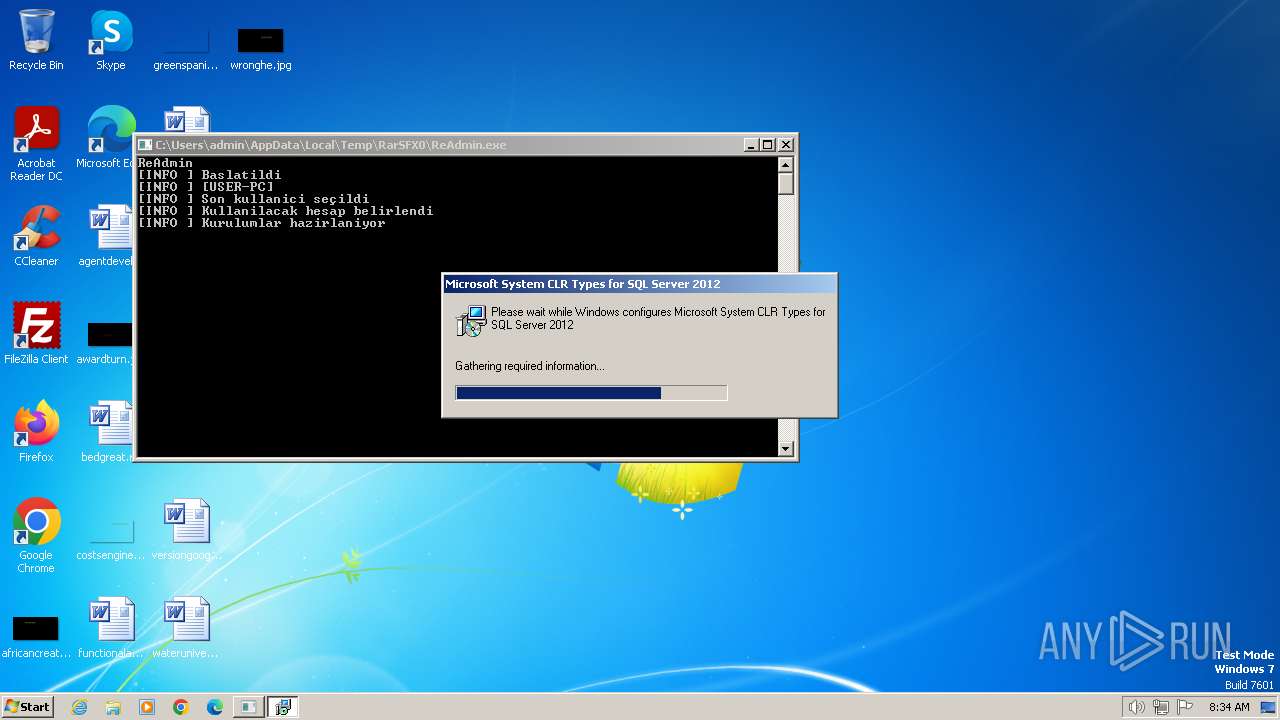Open the FileZilla Client shortcut
1280x720 pixels.
click(x=36, y=334)
